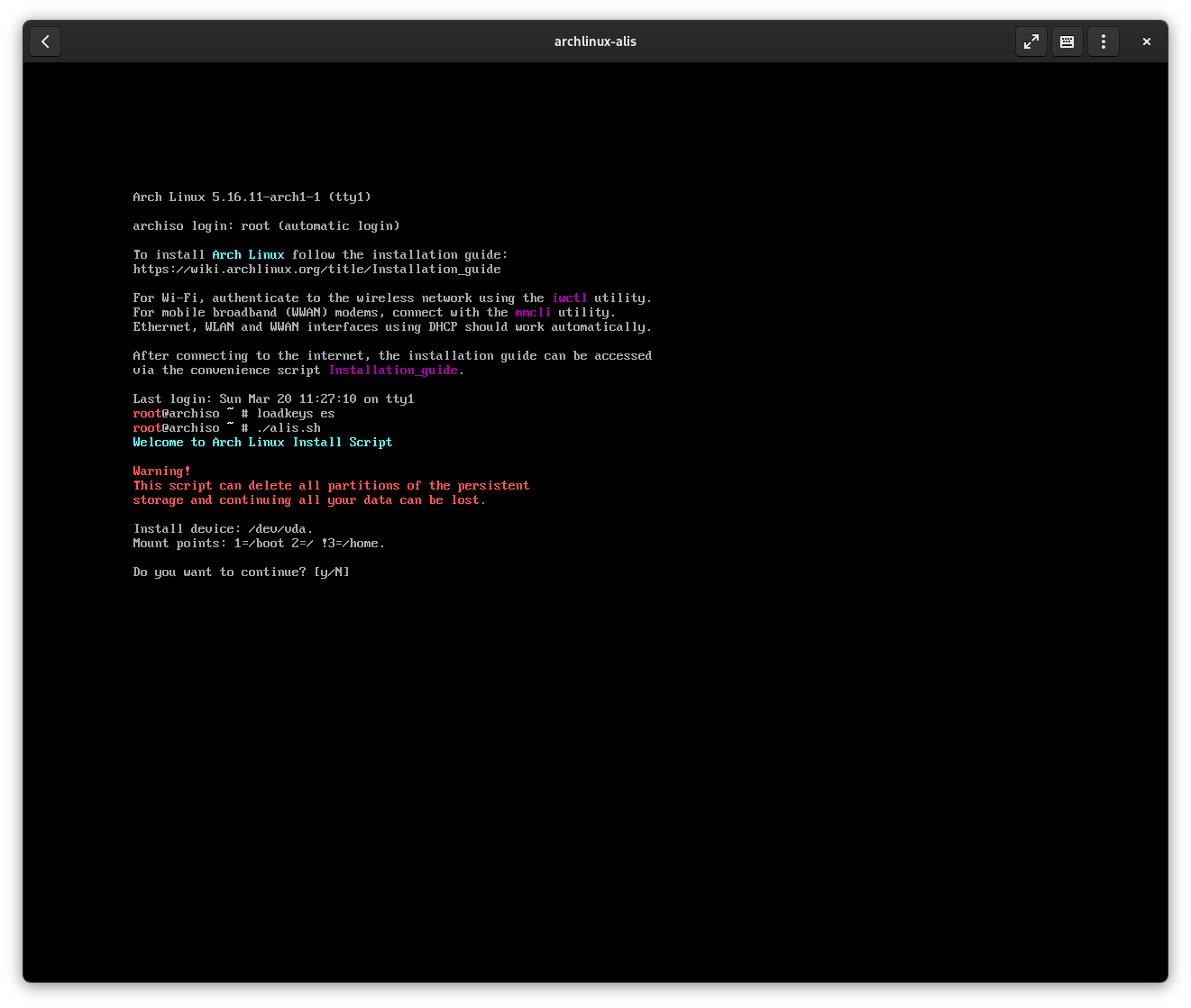Open the three-dot menu in the header
The height and width of the screenshot is (1008, 1191).
(1104, 41)
